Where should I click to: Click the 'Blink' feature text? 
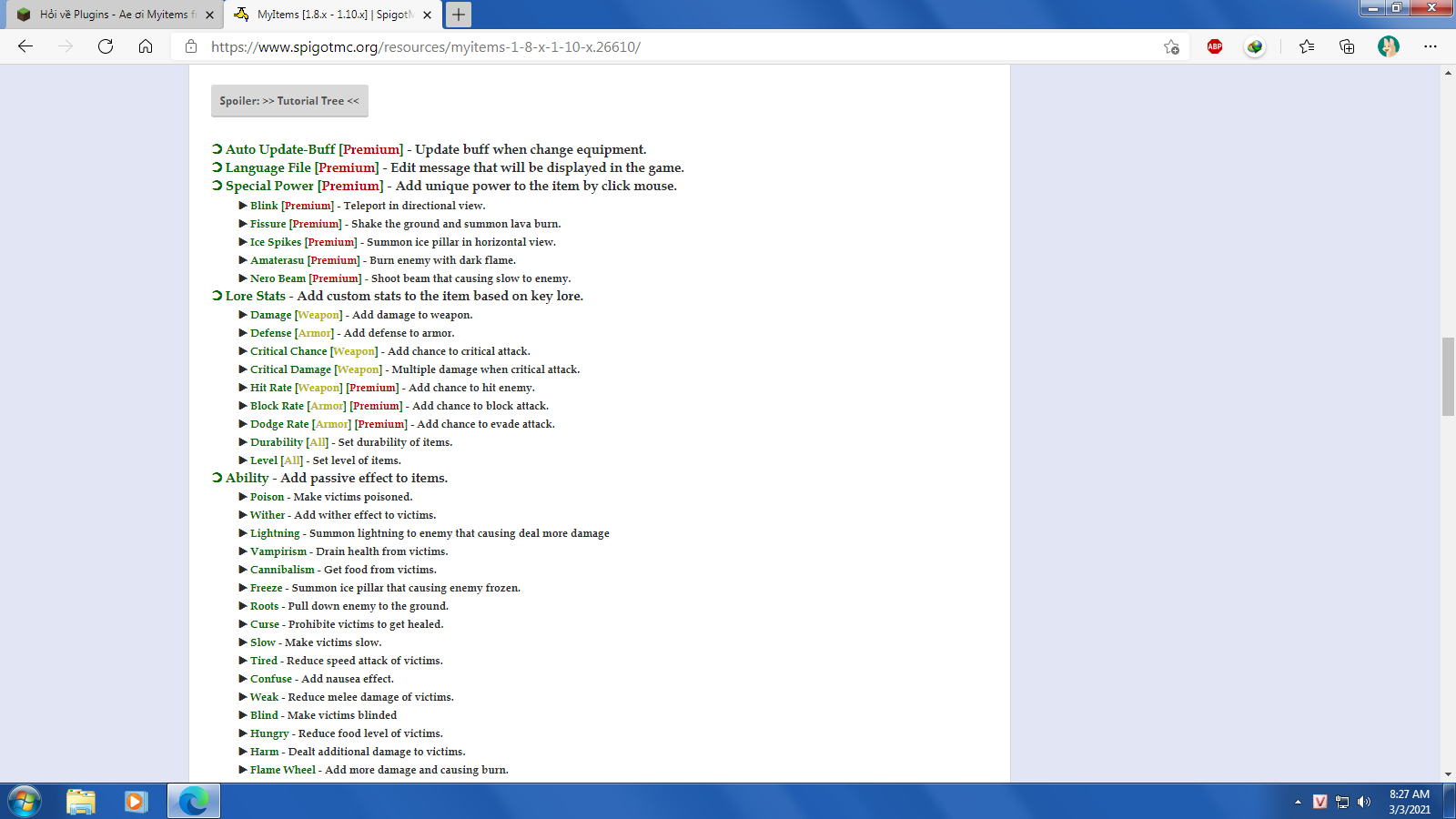coord(264,206)
